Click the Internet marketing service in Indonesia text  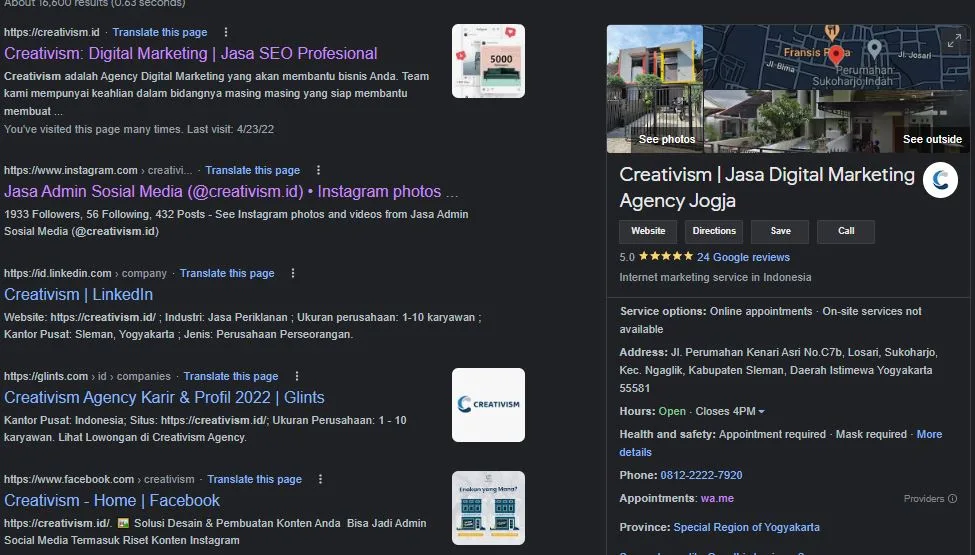click(715, 278)
